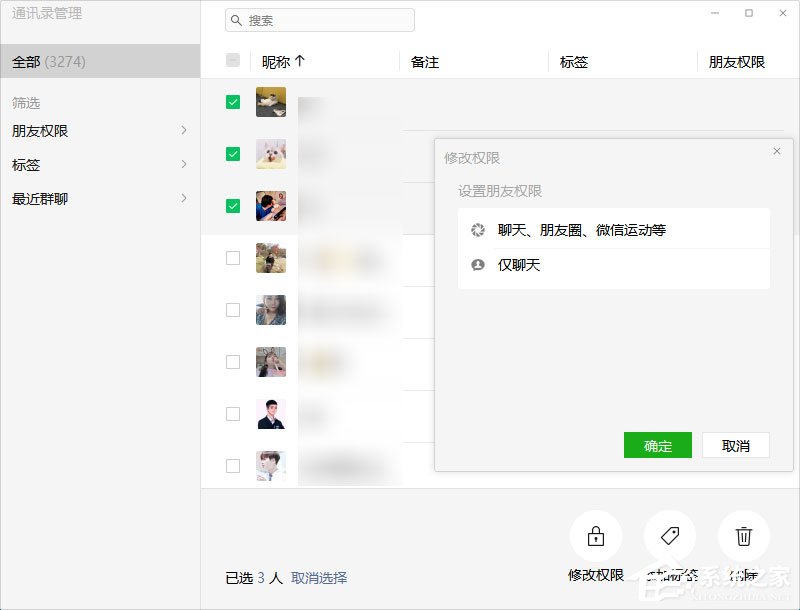Click the sort arrow next to 昵称

pyautogui.click(x=302, y=61)
